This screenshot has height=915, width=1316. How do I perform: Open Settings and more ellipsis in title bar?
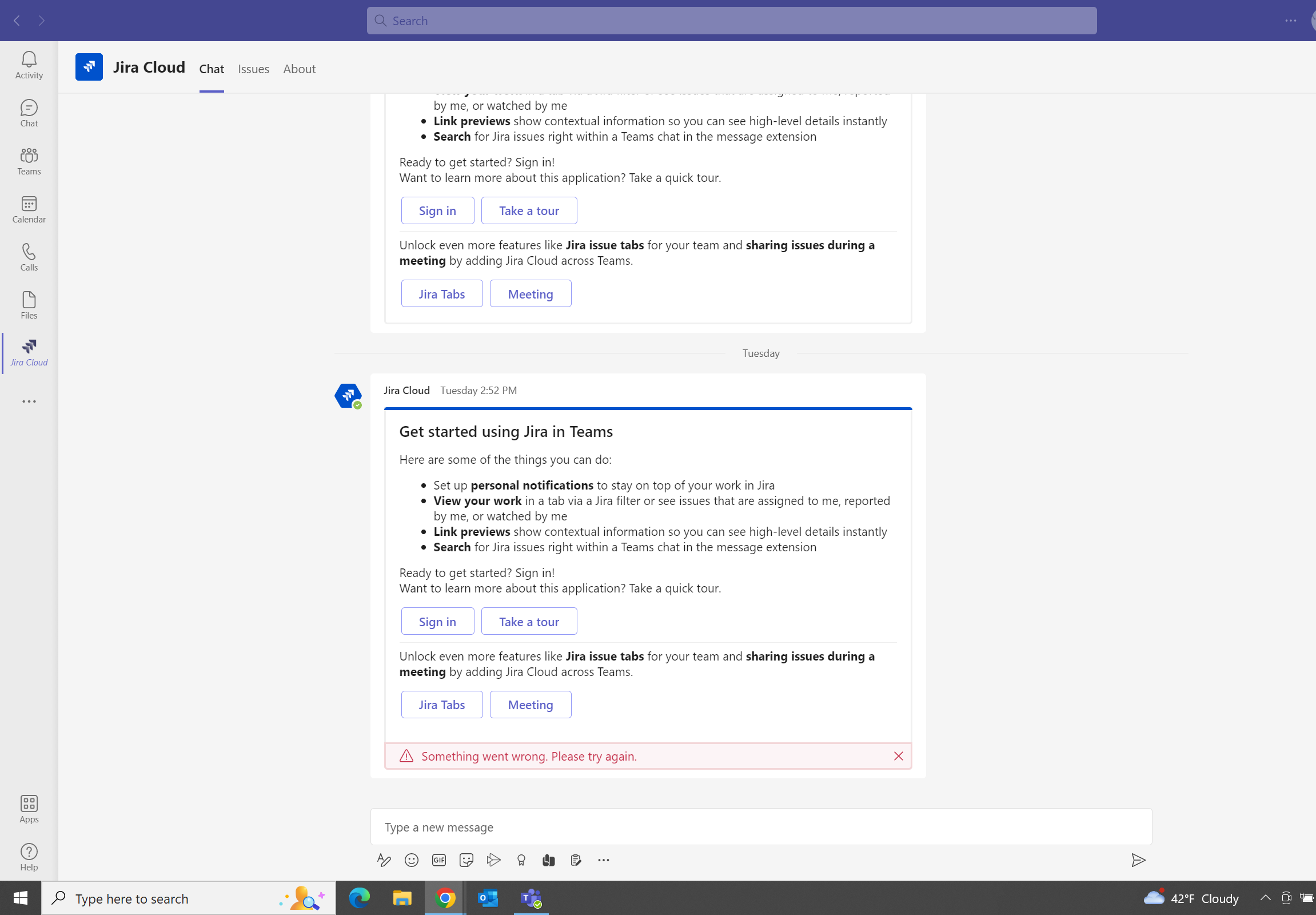[1290, 21]
